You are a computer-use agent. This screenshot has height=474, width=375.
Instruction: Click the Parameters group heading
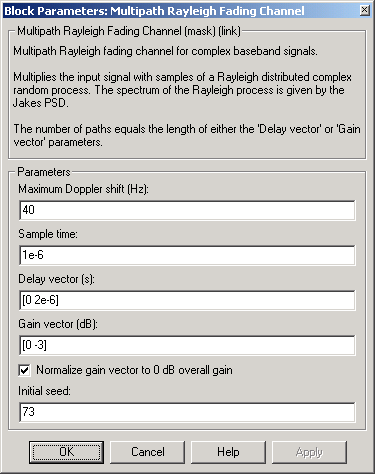coord(44,172)
